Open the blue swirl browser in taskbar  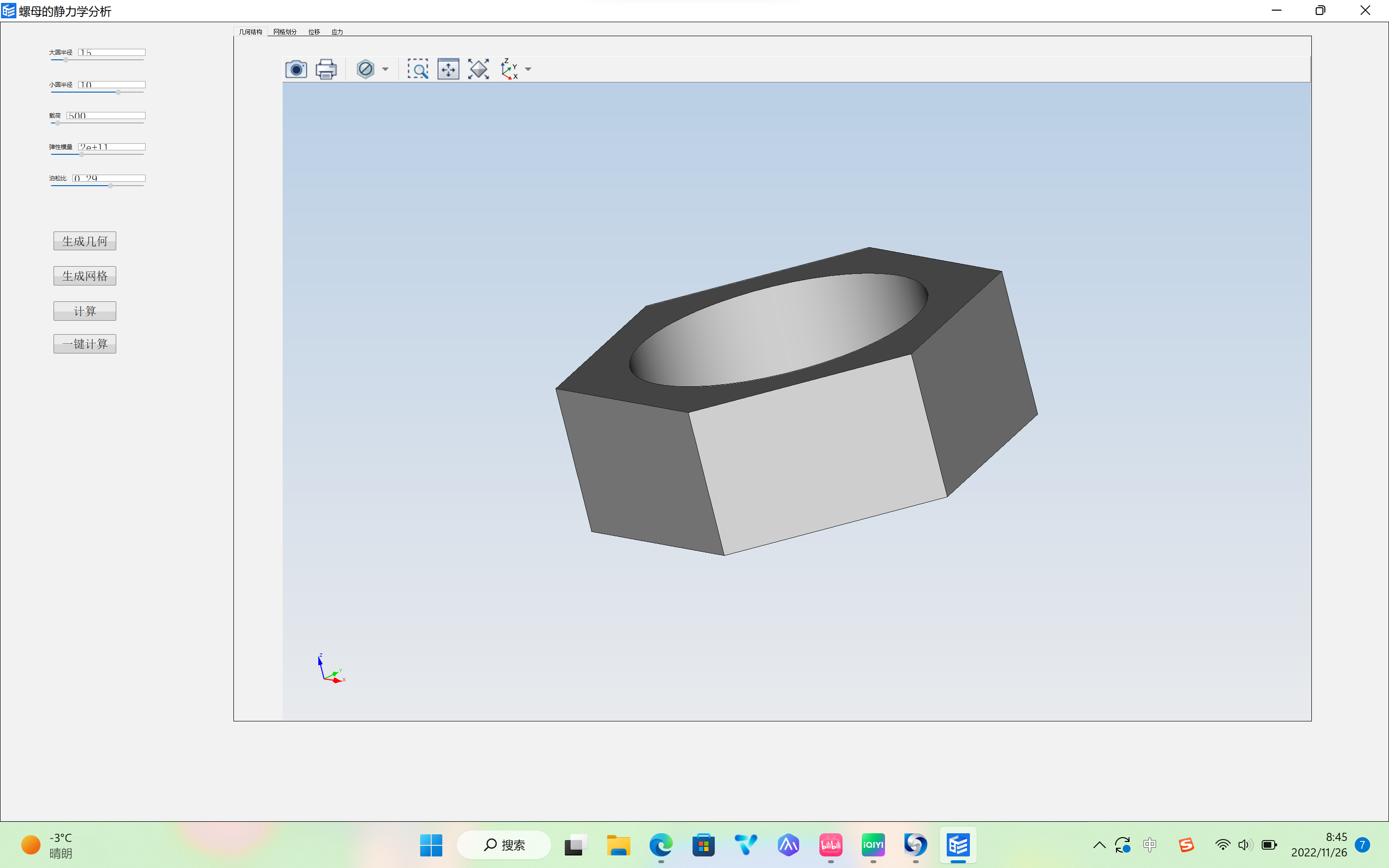point(915,845)
